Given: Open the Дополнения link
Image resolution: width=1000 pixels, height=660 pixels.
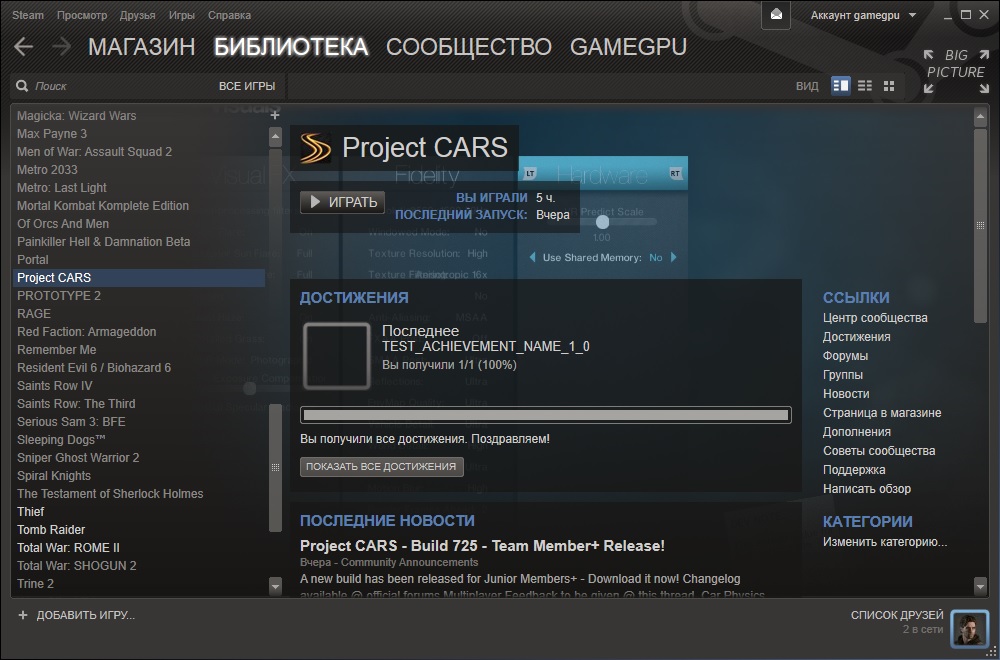Looking at the screenshot, I should [x=857, y=432].
